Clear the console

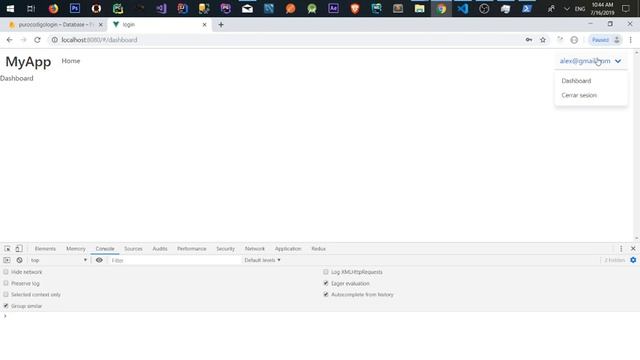click(x=19, y=260)
